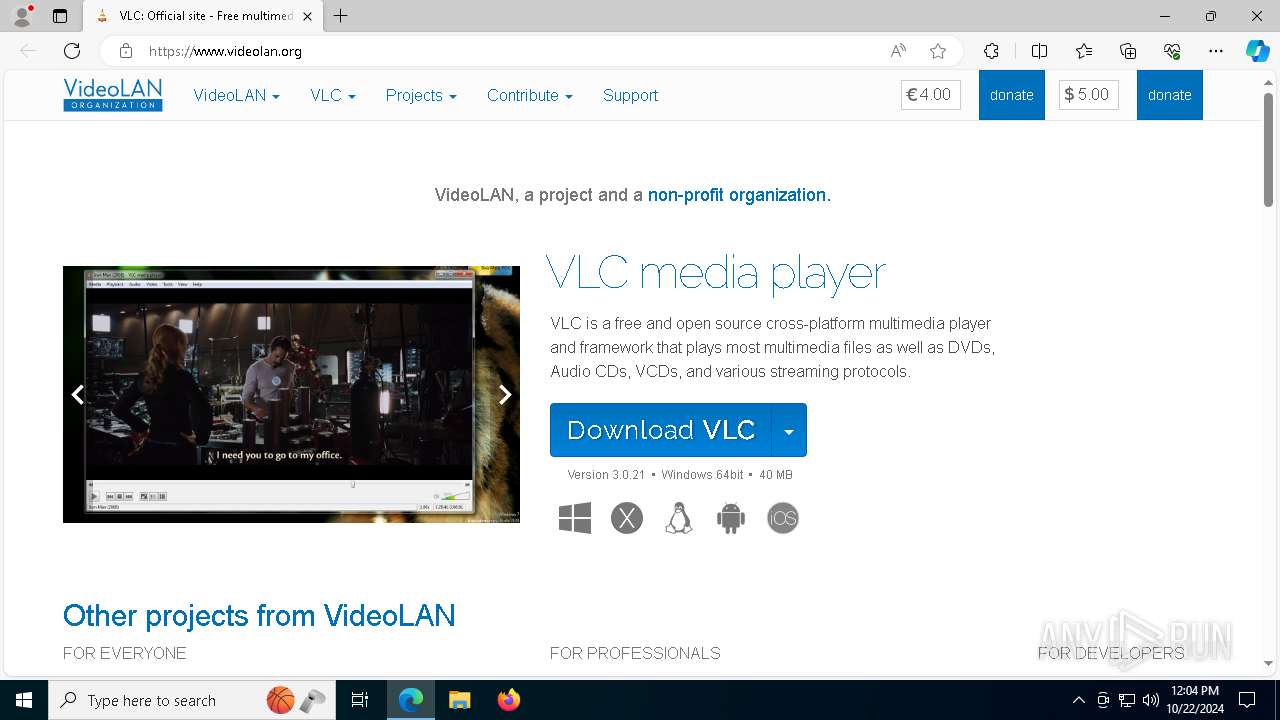Donate in dollars button
Image resolution: width=1280 pixels, height=720 pixels.
click(x=1169, y=95)
